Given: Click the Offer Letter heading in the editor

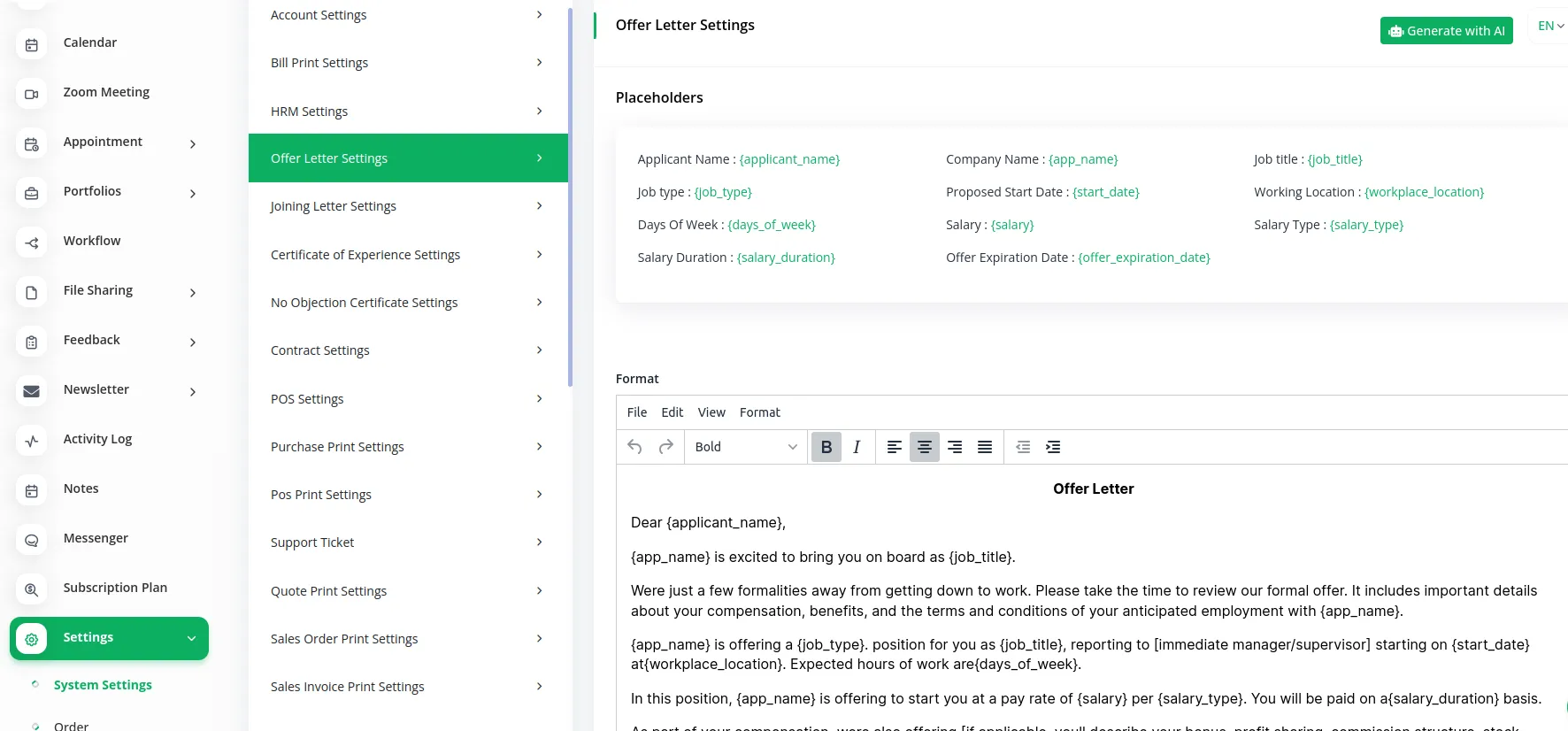Looking at the screenshot, I should pos(1093,489).
